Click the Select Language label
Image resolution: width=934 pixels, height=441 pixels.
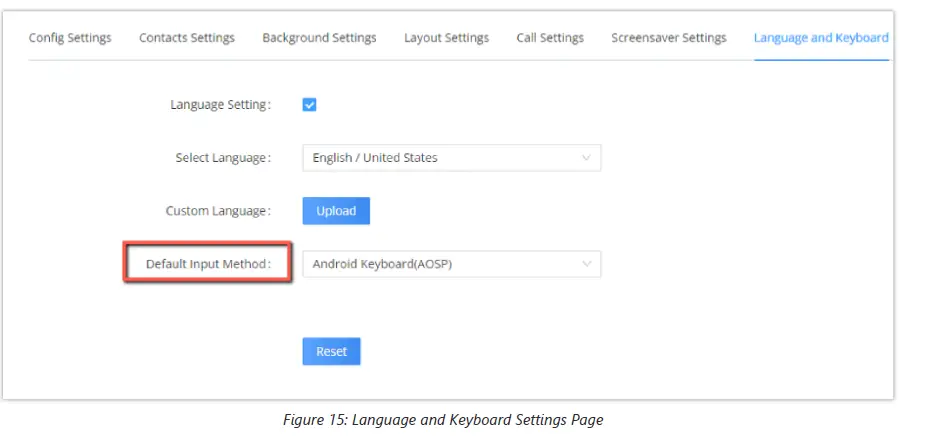222,158
